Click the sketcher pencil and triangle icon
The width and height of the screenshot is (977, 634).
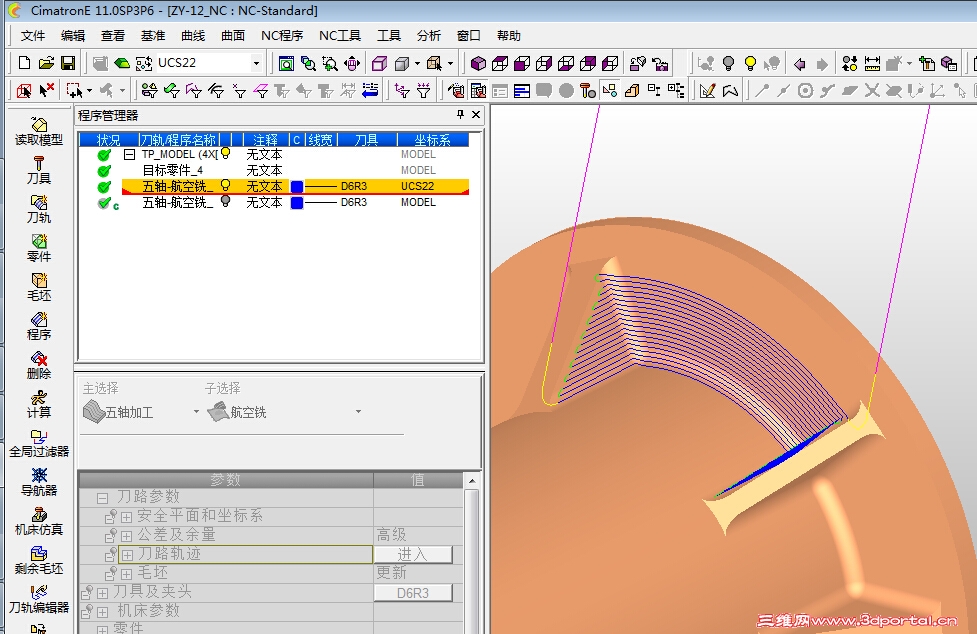707,91
